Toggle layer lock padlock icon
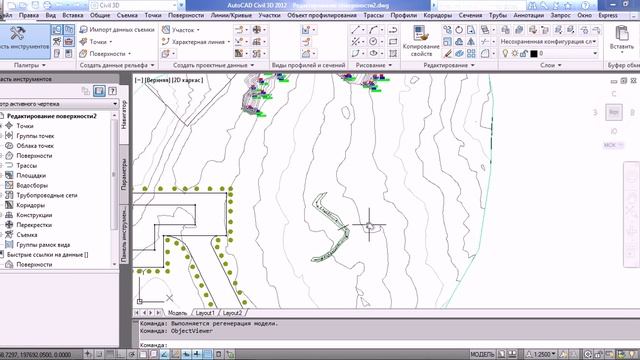The height and width of the screenshot is (360, 640). pyautogui.click(x=524, y=53)
